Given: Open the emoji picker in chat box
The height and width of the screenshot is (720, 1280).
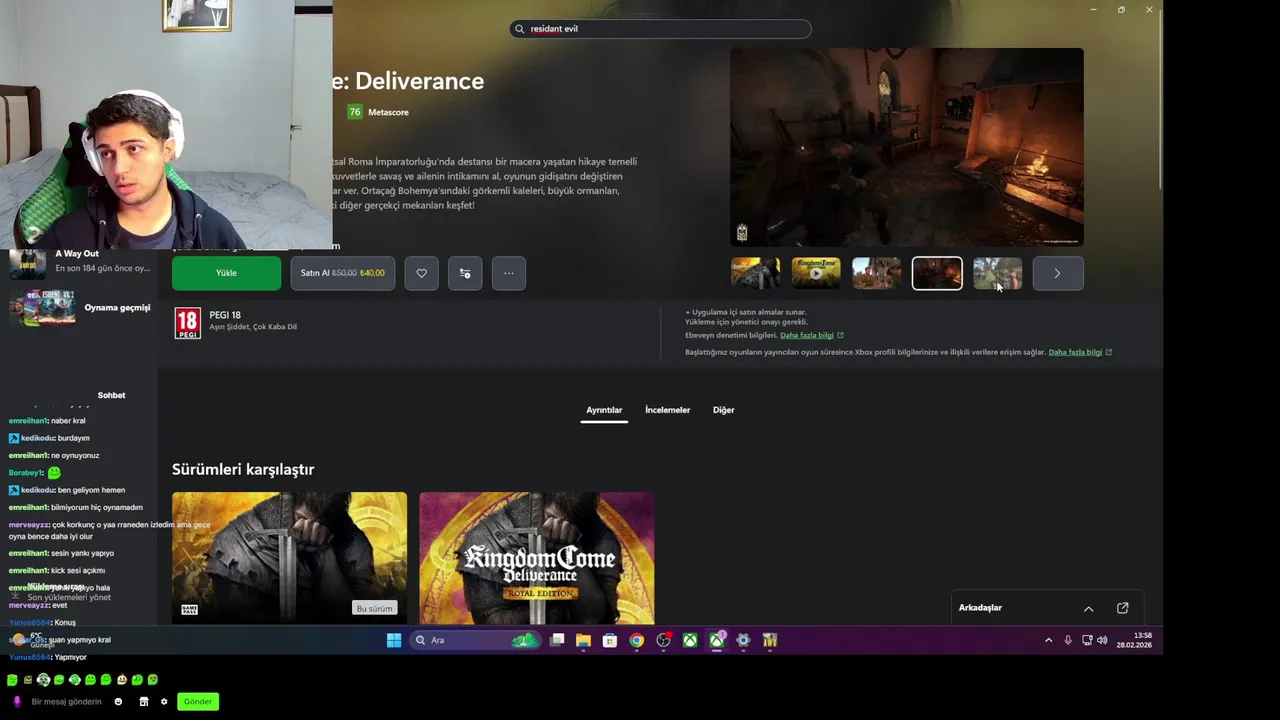Looking at the screenshot, I should click(x=118, y=702).
